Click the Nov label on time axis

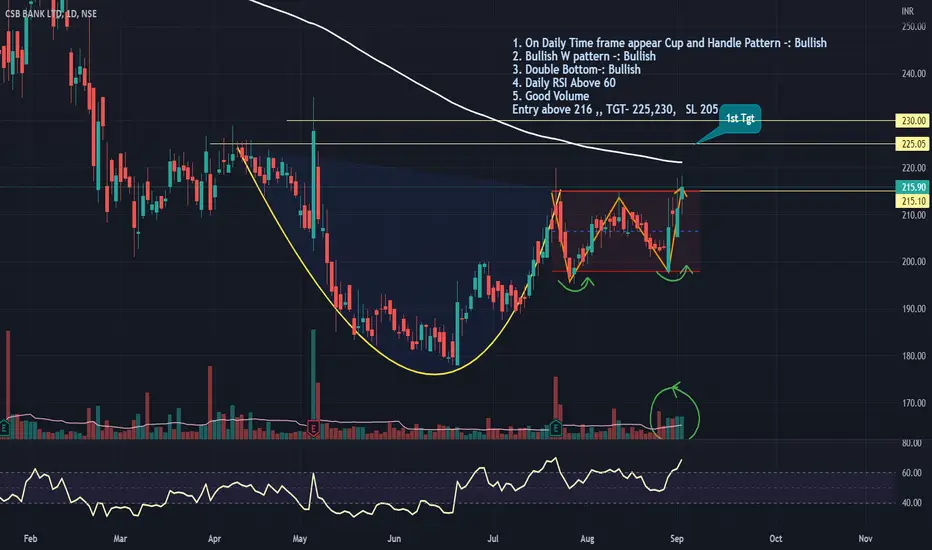point(865,539)
